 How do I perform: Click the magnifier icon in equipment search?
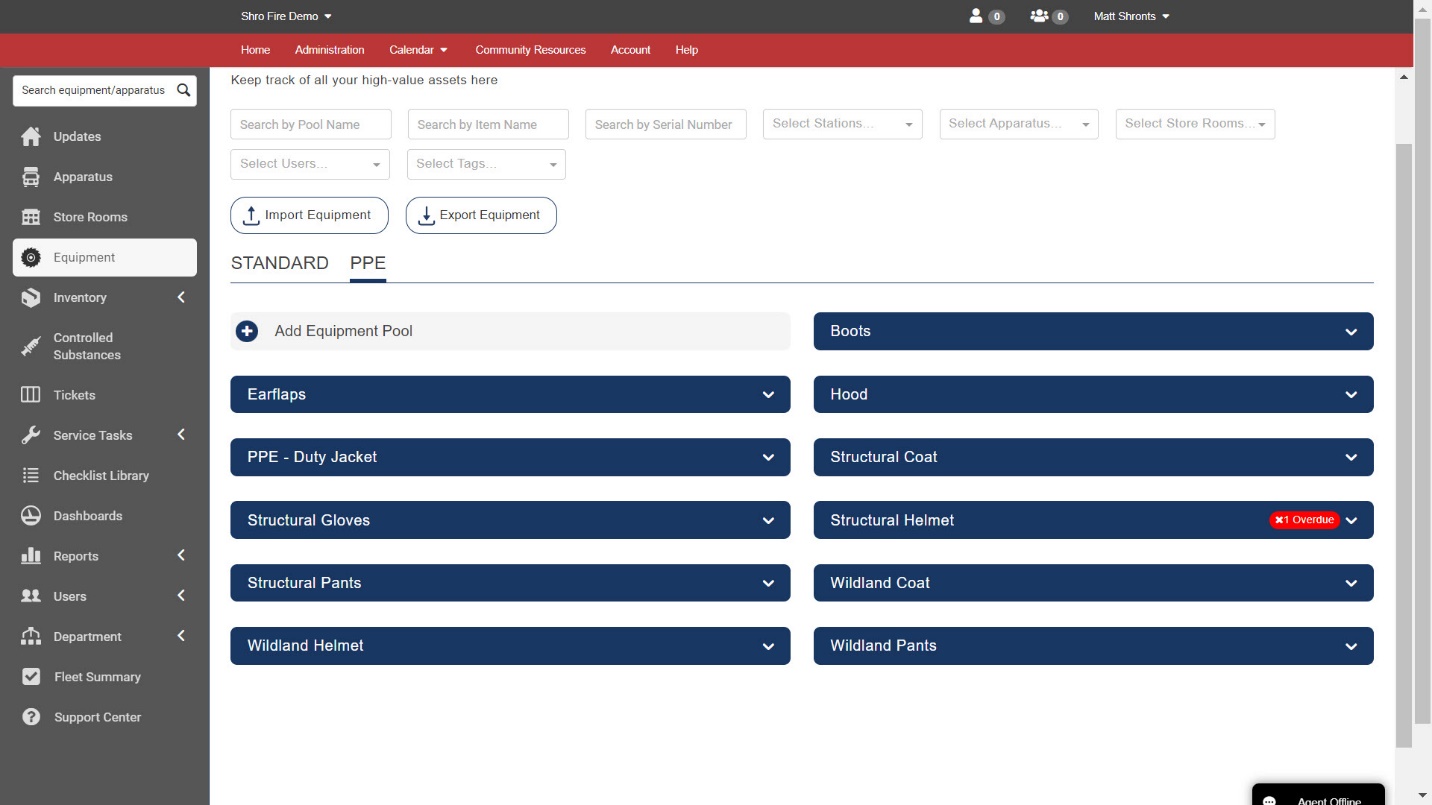[183, 90]
